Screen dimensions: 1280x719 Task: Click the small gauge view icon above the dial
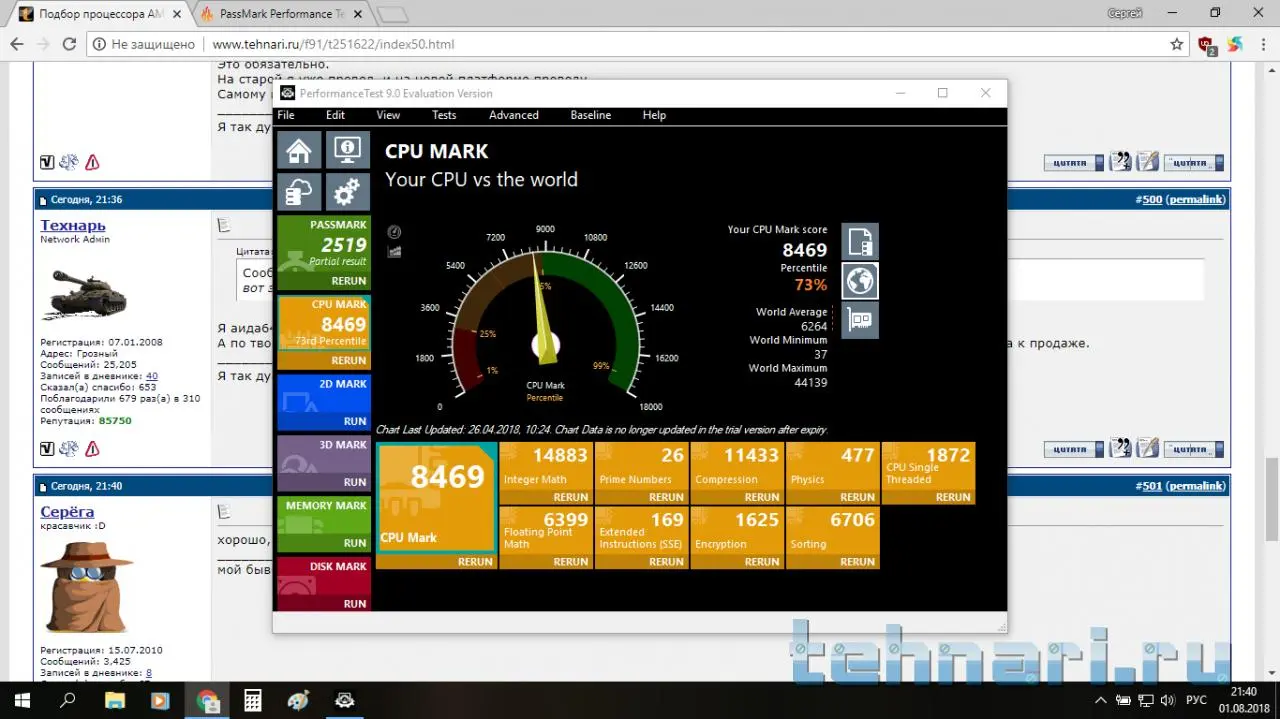click(x=394, y=231)
